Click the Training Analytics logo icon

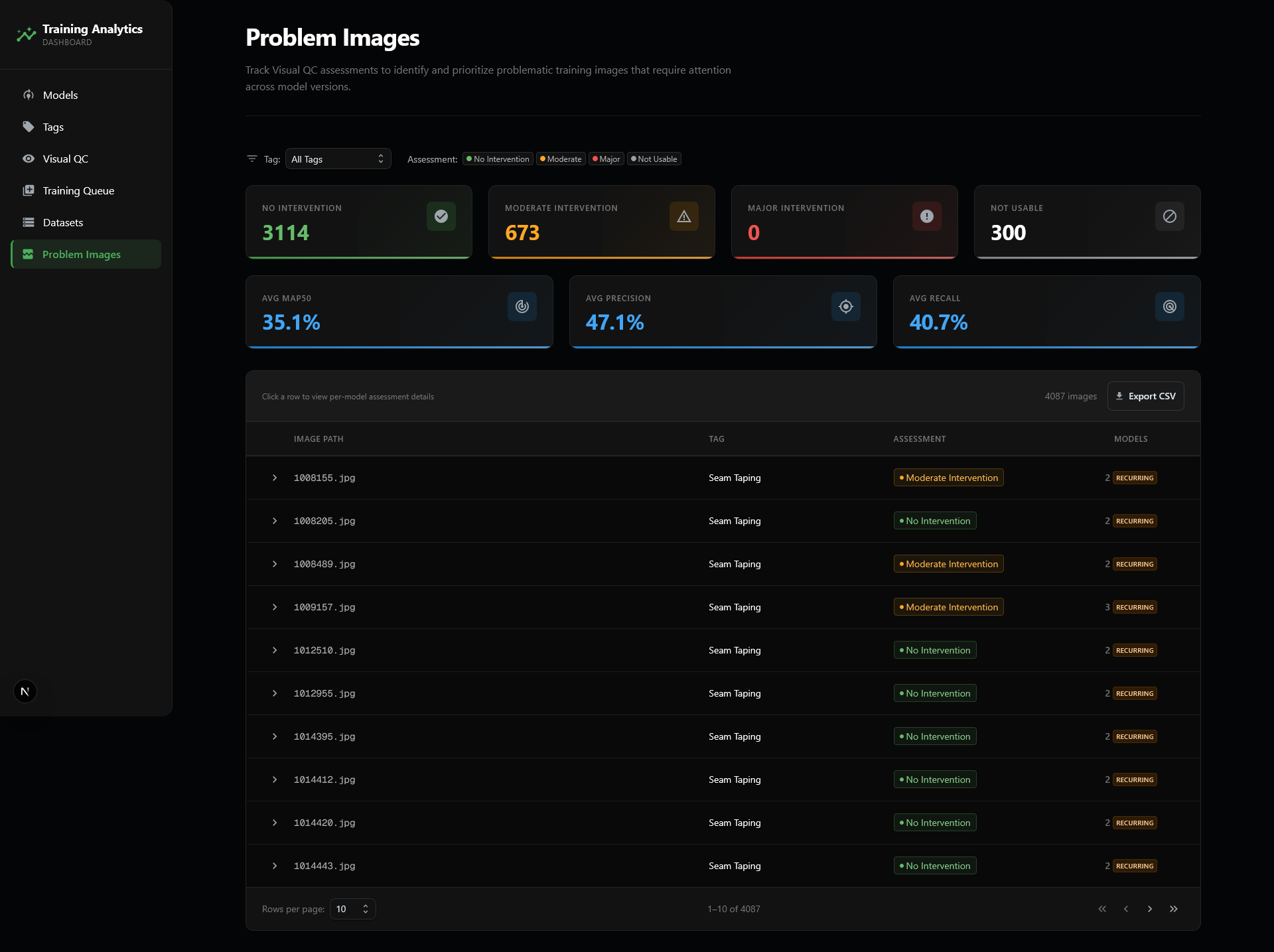(x=26, y=34)
